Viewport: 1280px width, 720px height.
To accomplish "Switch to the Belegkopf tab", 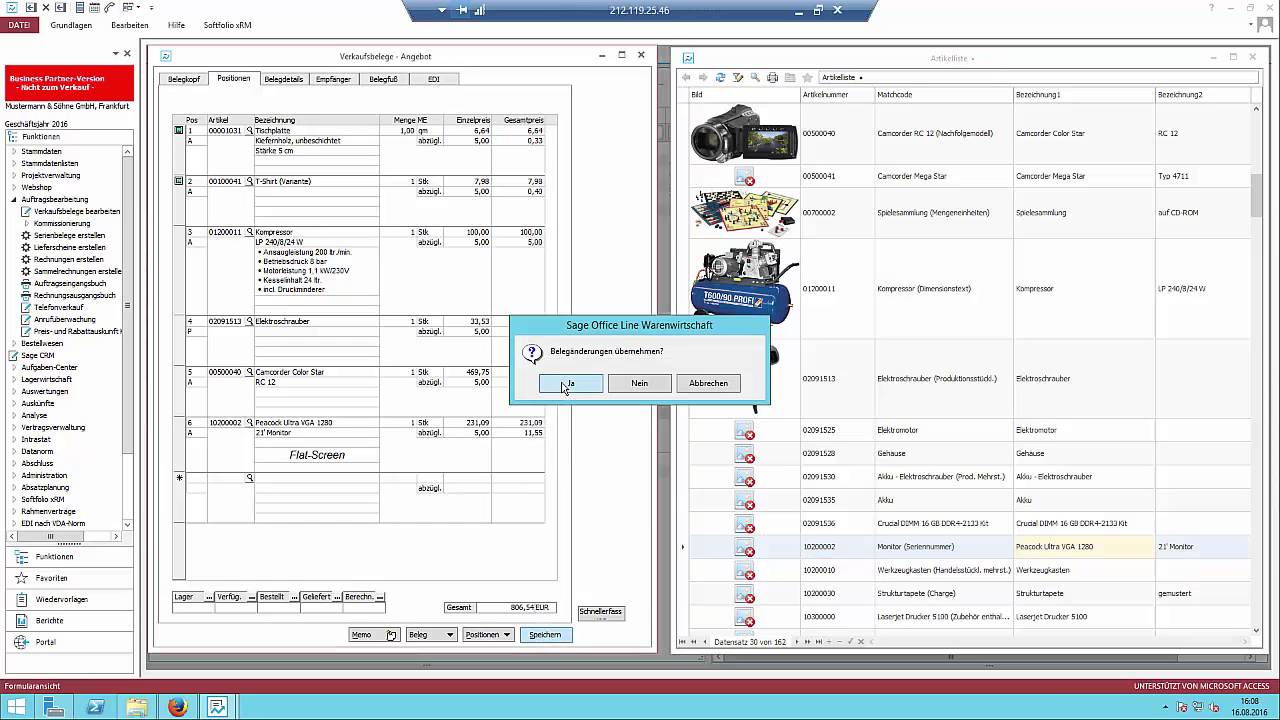I will [184, 79].
